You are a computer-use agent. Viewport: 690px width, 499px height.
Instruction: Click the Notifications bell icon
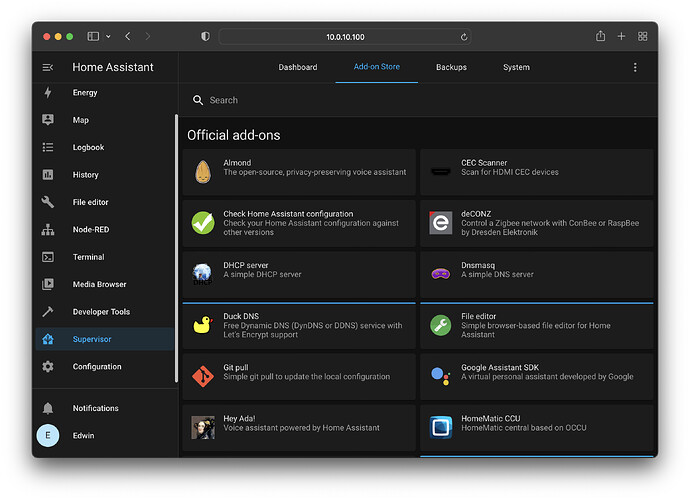click(48, 408)
